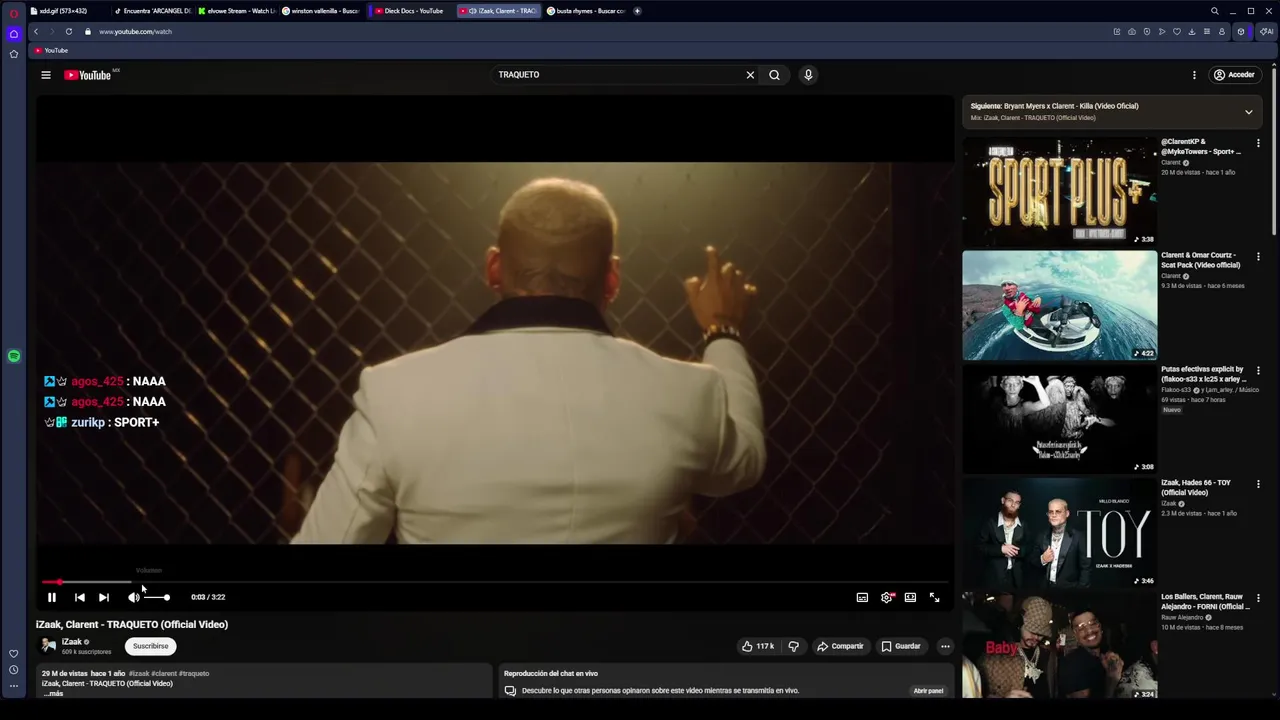Switch to the winston vallenilla tab
This screenshot has width=1280, height=720.
coord(320,11)
